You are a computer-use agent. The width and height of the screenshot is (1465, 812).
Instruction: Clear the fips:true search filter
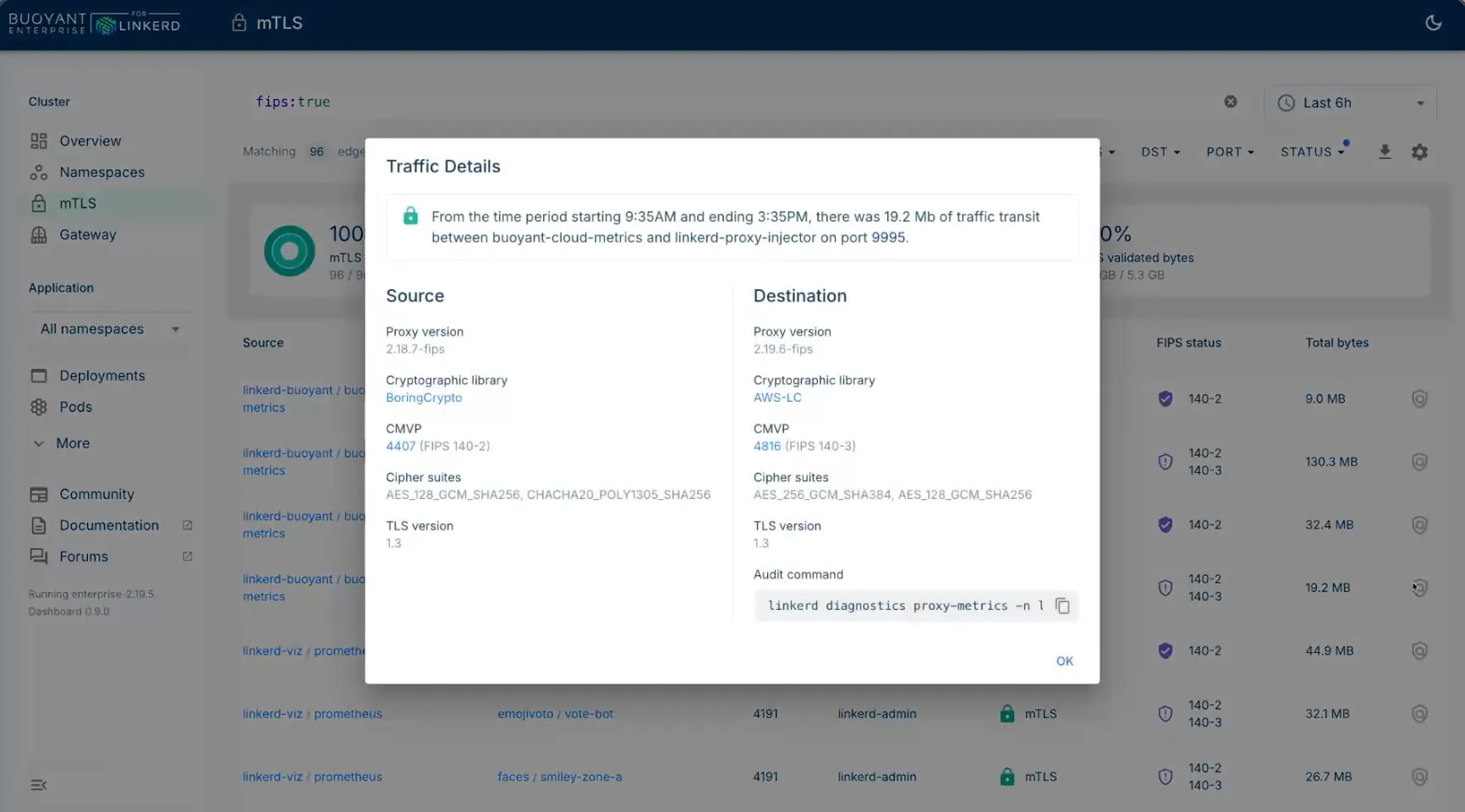(x=1231, y=101)
